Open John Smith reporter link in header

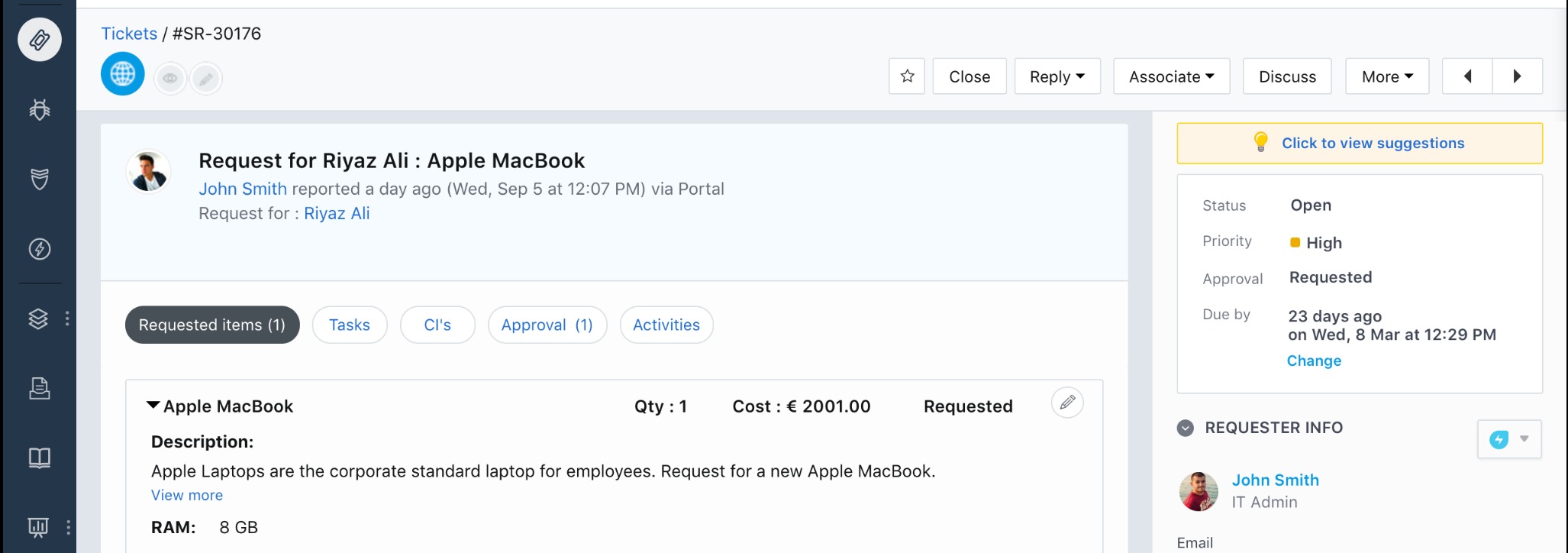243,189
